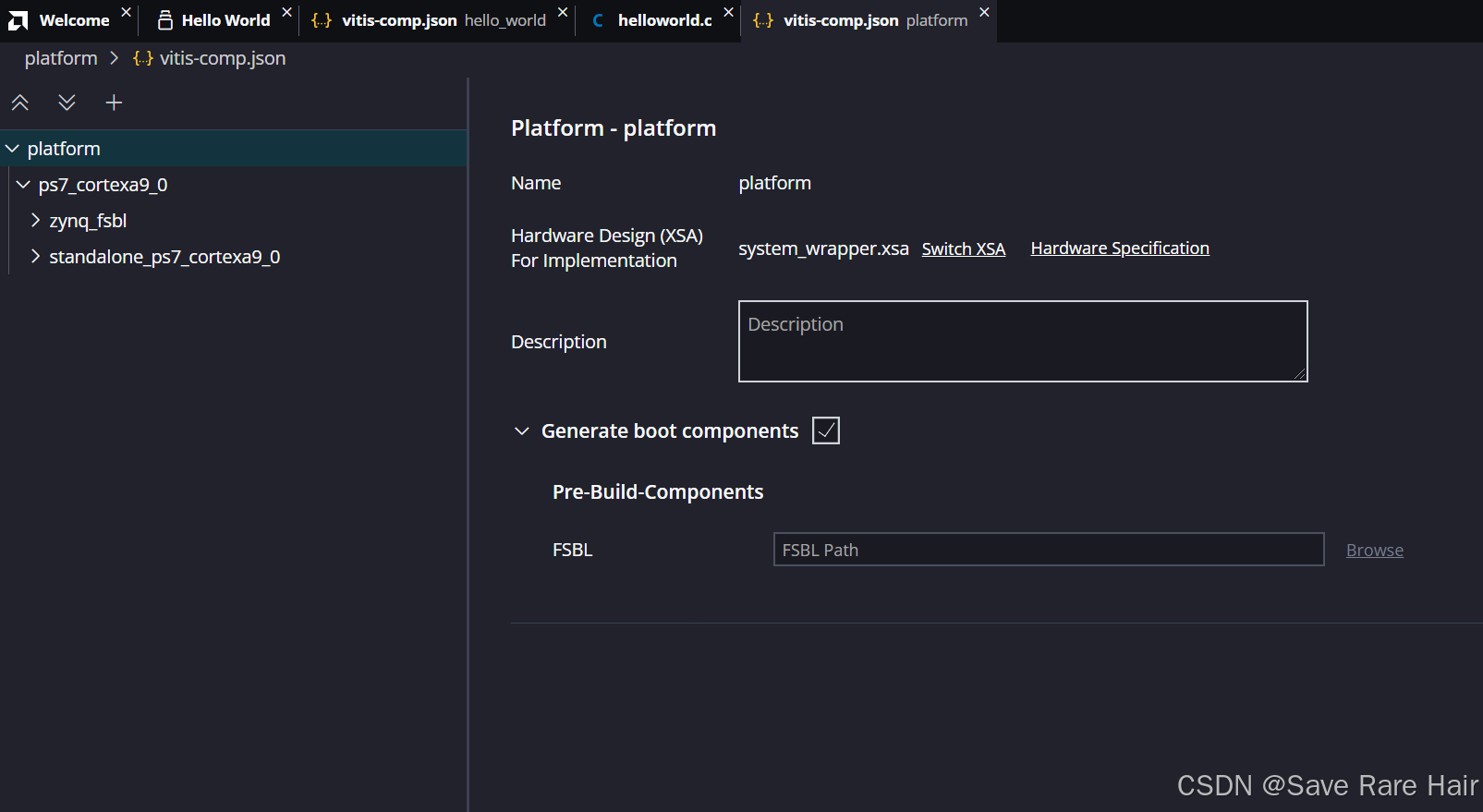The image size is (1483, 812).
Task: Close the helloworld.c tab
Action: (729, 12)
